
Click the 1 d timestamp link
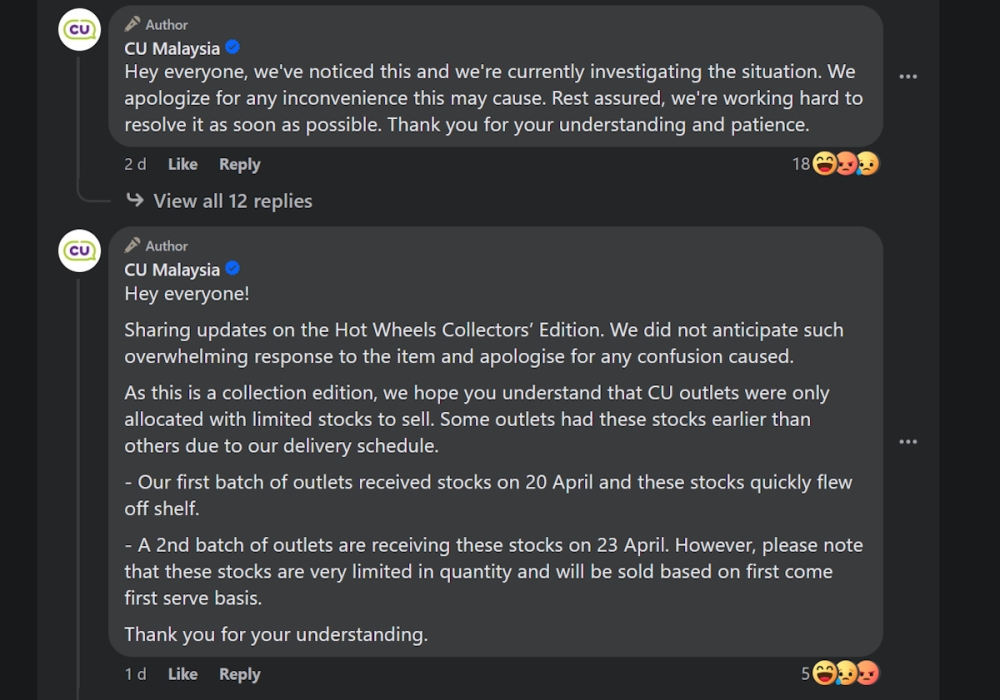coord(135,674)
